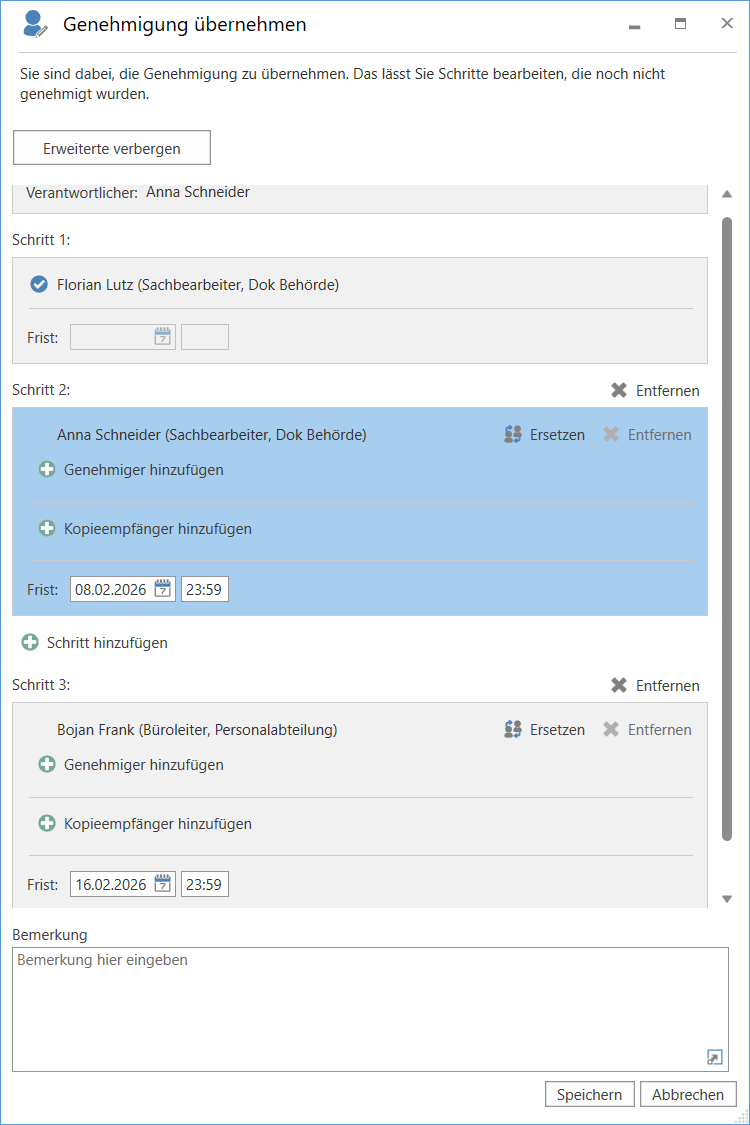The image size is (750, 1125).
Task: Cancel the dialog with Abbrechen
Action: [688, 1094]
